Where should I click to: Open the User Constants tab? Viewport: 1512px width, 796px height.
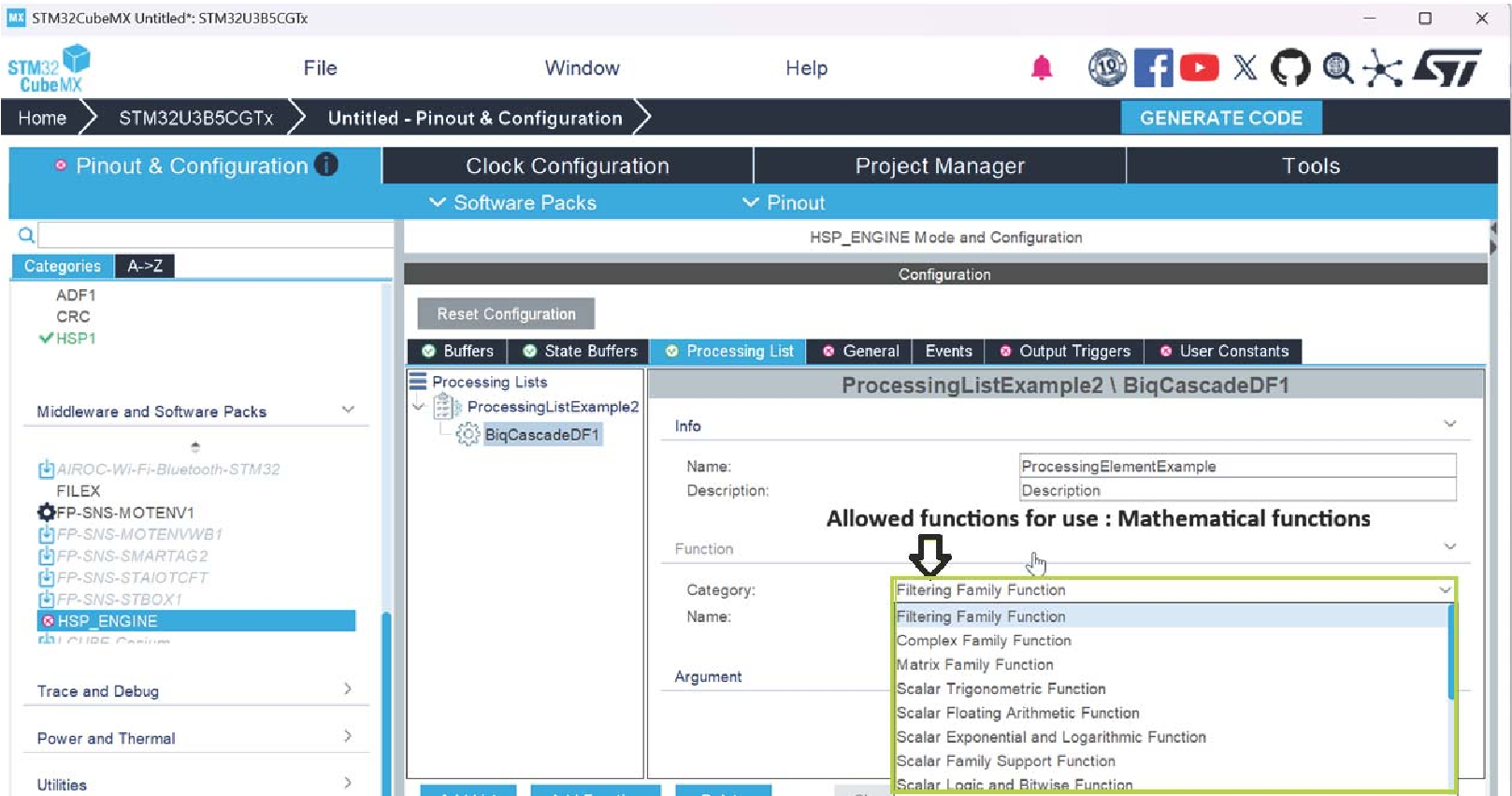[x=1223, y=351]
